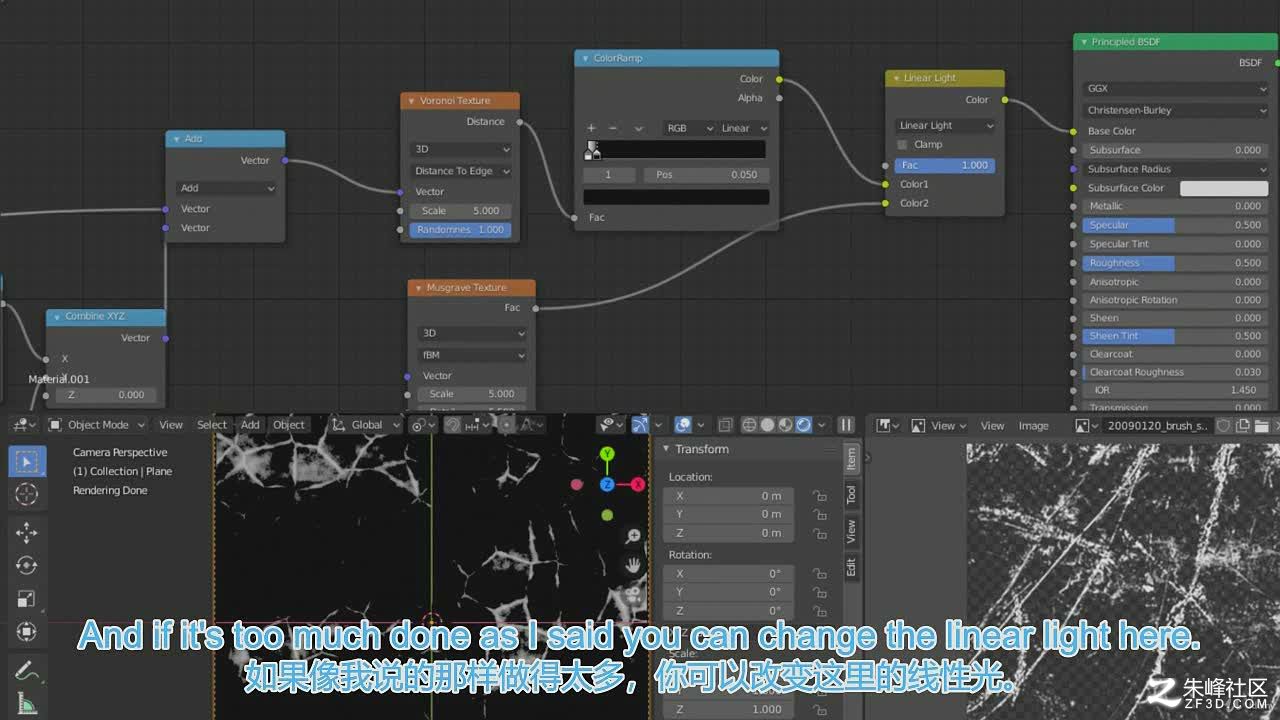Open the ColorRamp Linear interpolation dropdown
Screen dimensions: 1280x720
(744, 128)
